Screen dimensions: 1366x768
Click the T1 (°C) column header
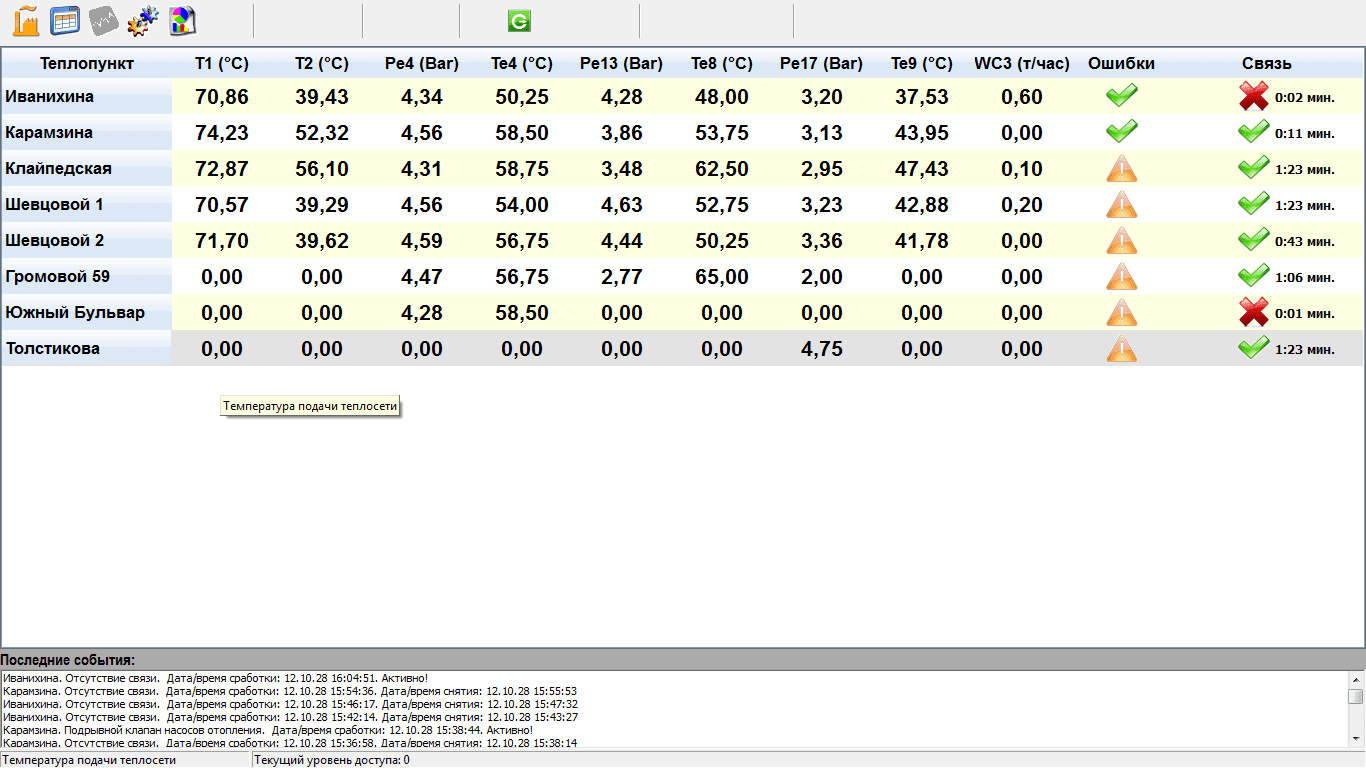tap(222, 64)
